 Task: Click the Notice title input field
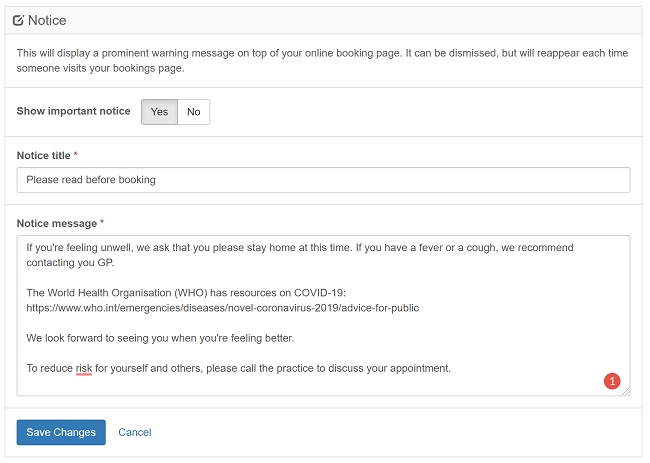pyautogui.click(x=323, y=180)
